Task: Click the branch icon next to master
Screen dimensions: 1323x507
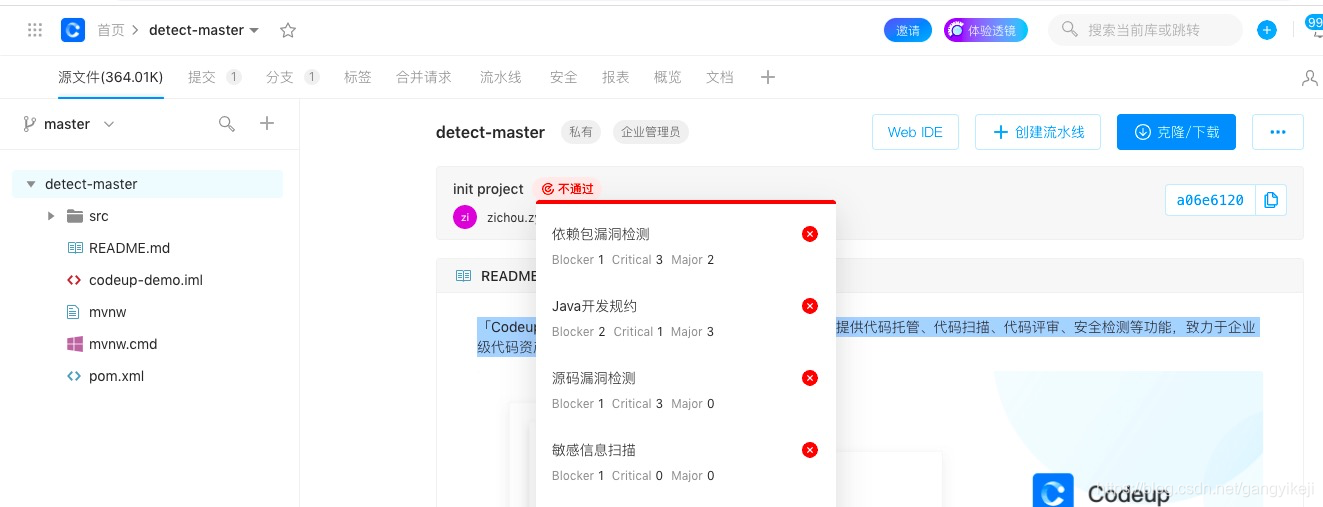Action: pyautogui.click(x=30, y=124)
